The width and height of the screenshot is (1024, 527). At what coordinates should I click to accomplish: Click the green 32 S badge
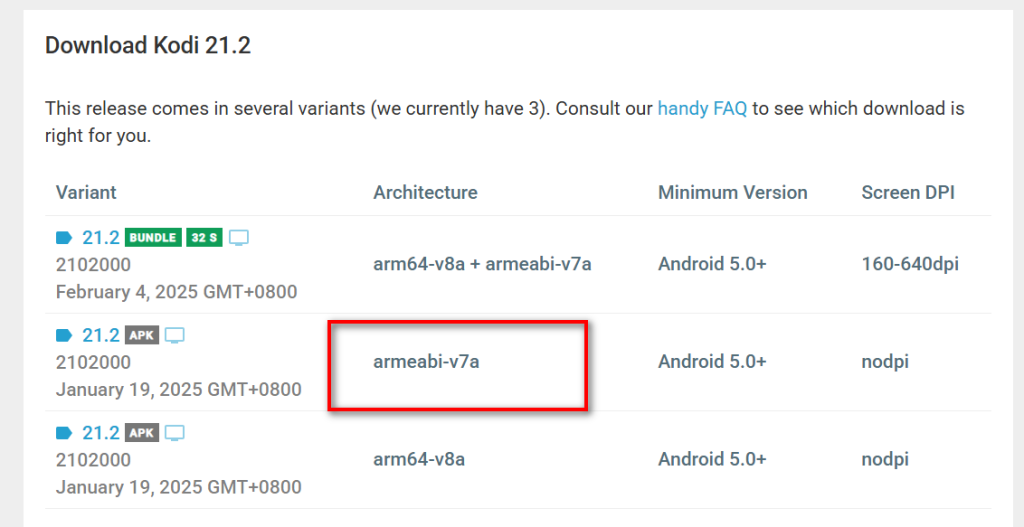204,238
